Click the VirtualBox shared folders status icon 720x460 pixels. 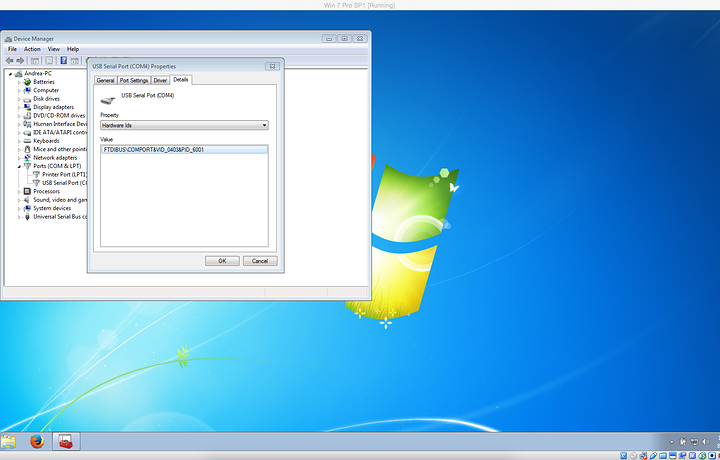point(663,455)
